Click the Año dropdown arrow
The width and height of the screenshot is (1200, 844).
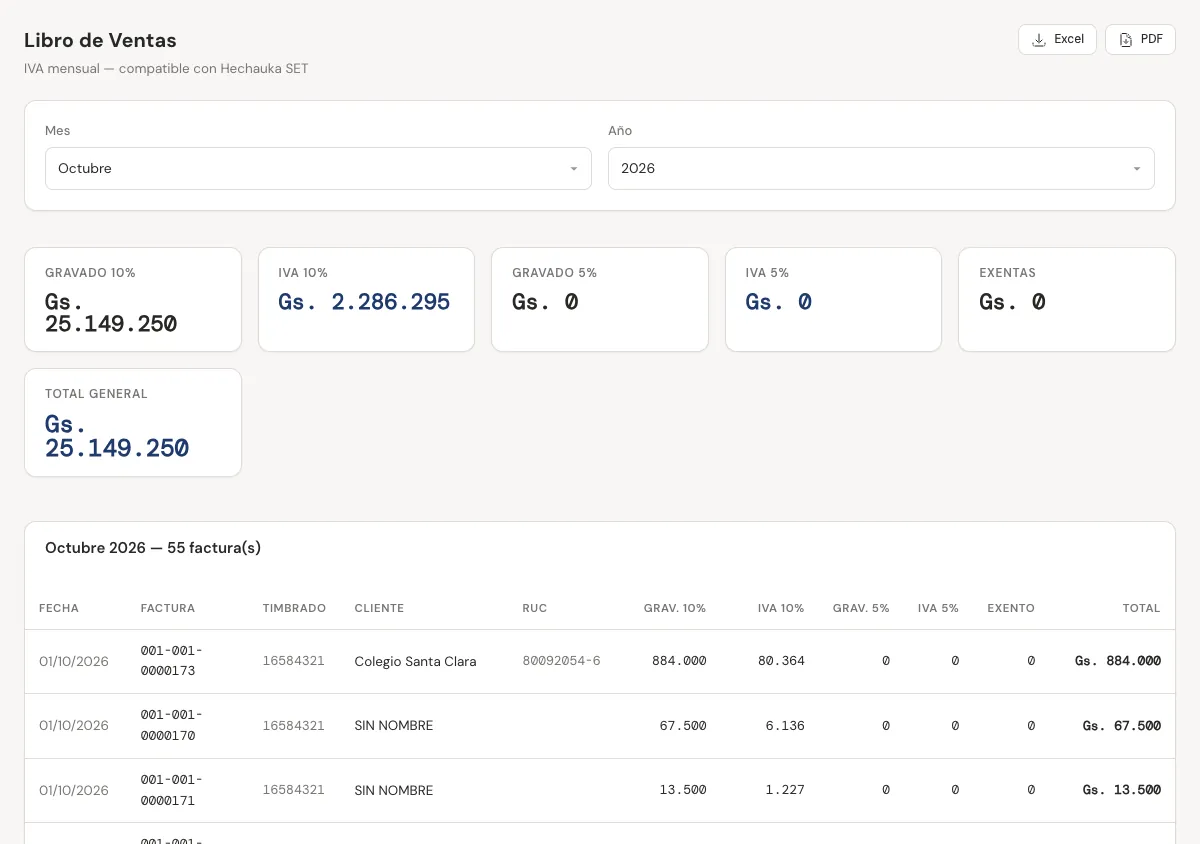point(1137,169)
